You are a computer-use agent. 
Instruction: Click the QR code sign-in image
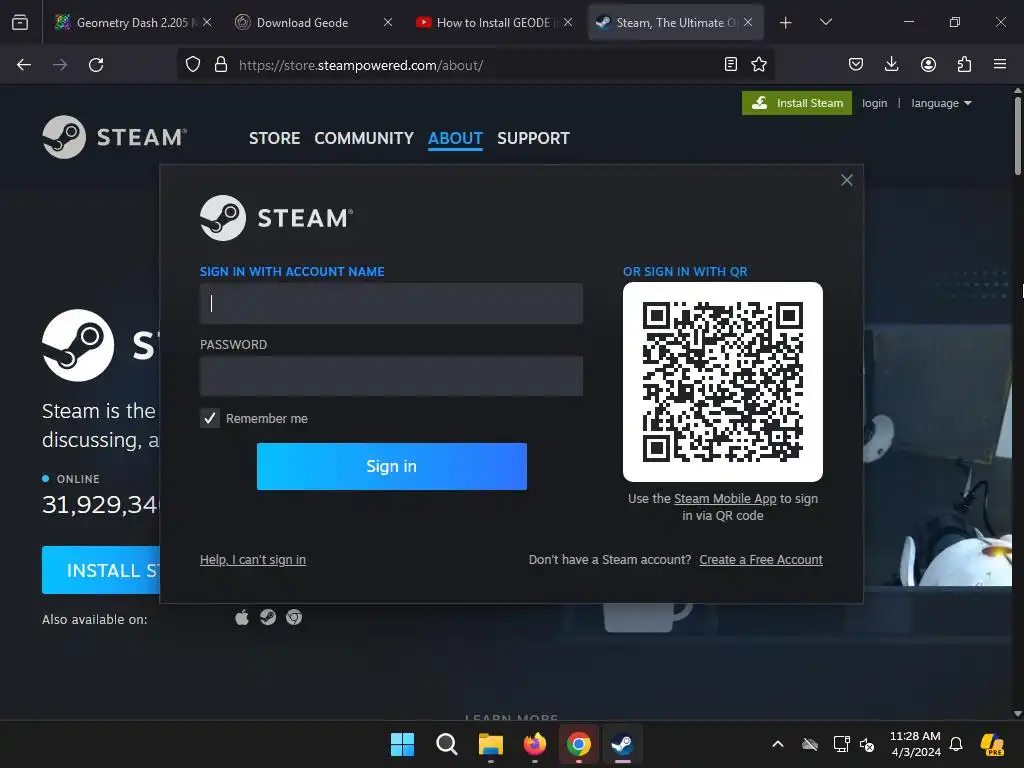723,382
